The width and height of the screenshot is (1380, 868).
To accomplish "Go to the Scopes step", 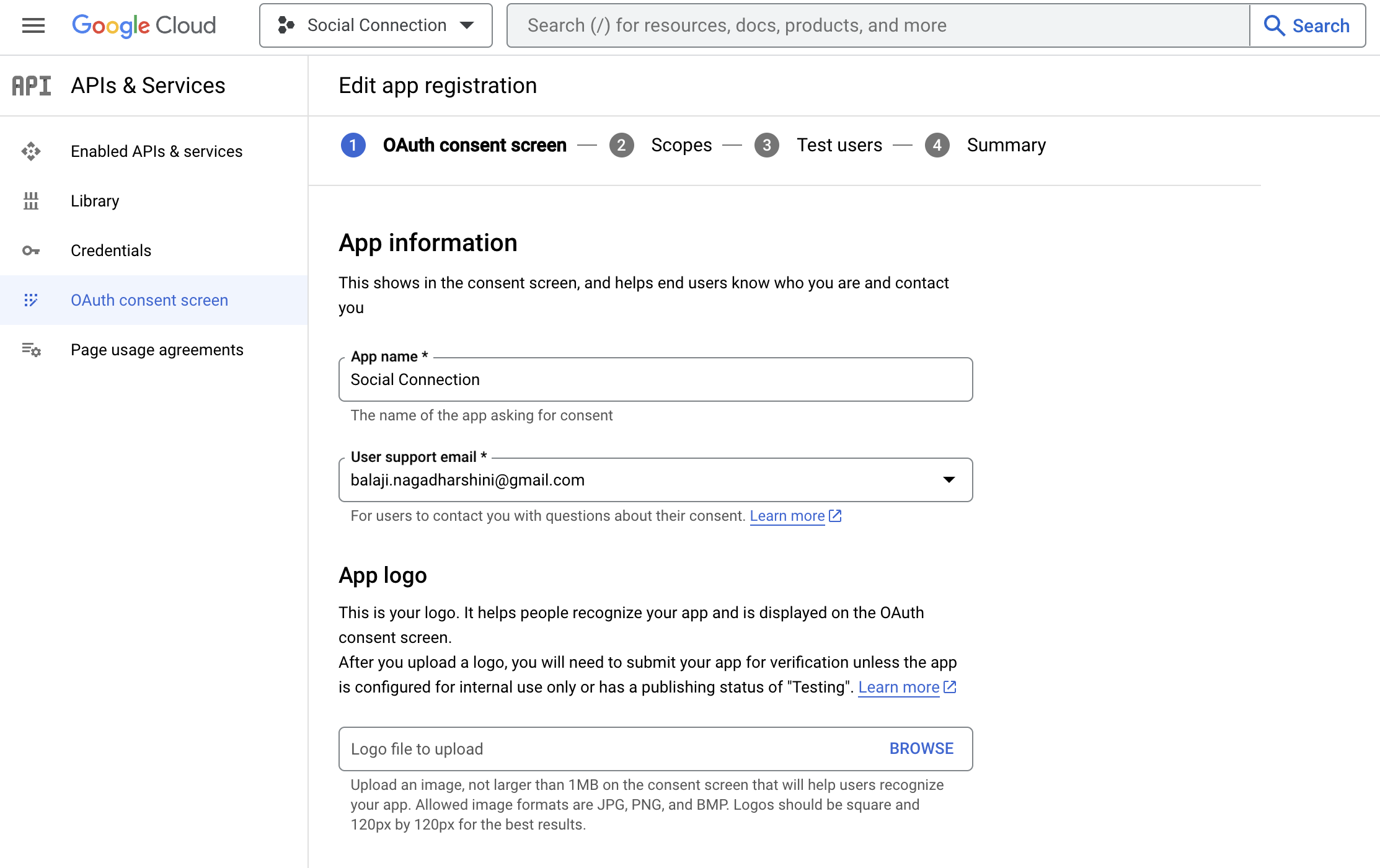I will tap(681, 145).
